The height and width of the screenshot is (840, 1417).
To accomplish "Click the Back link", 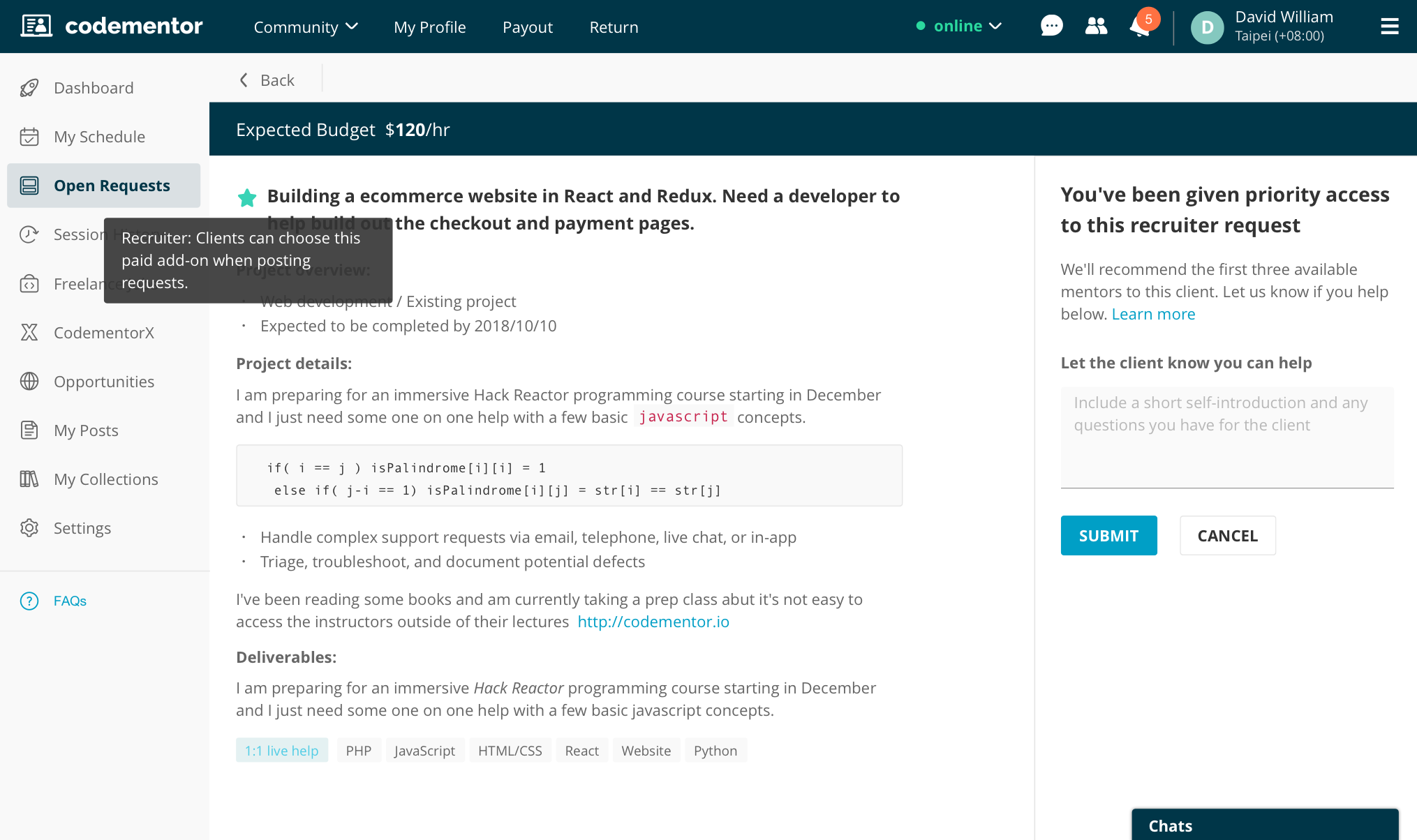I will (x=277, y=80).
